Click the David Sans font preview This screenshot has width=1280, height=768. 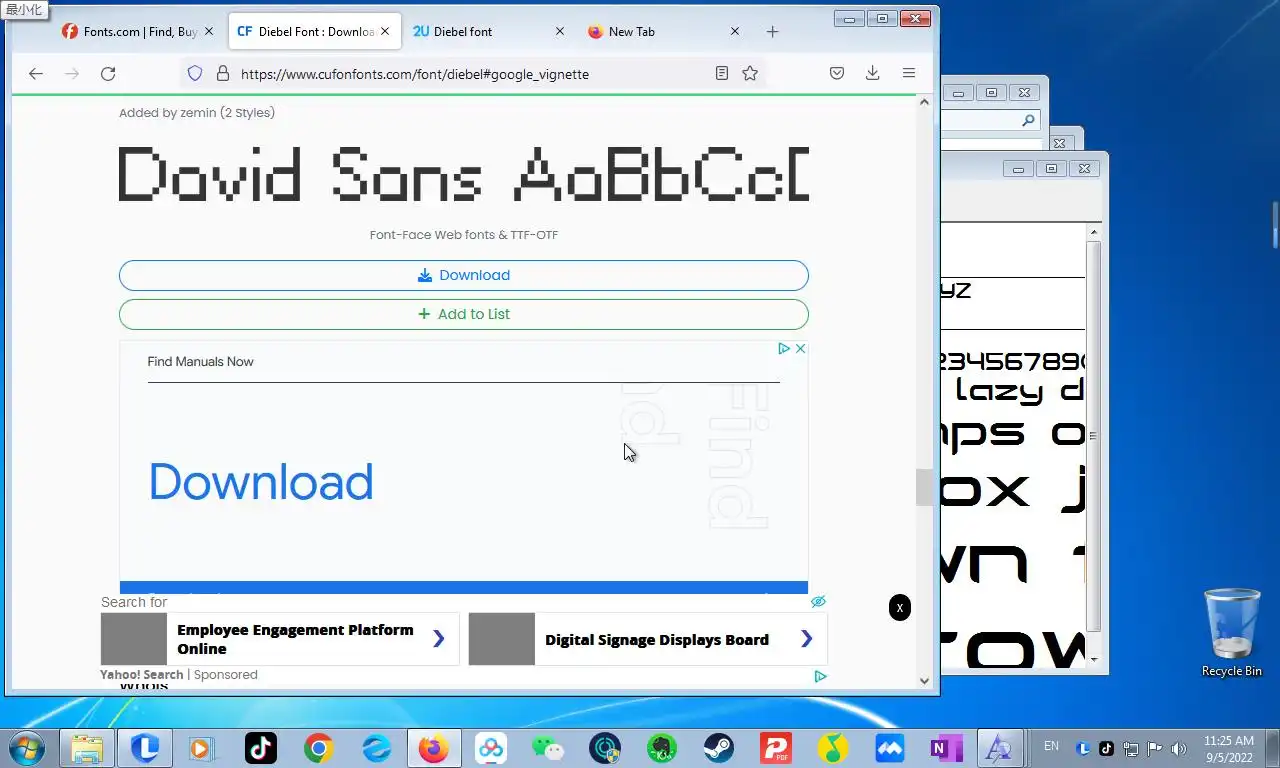pyautogui.click(x=463, y=174)
